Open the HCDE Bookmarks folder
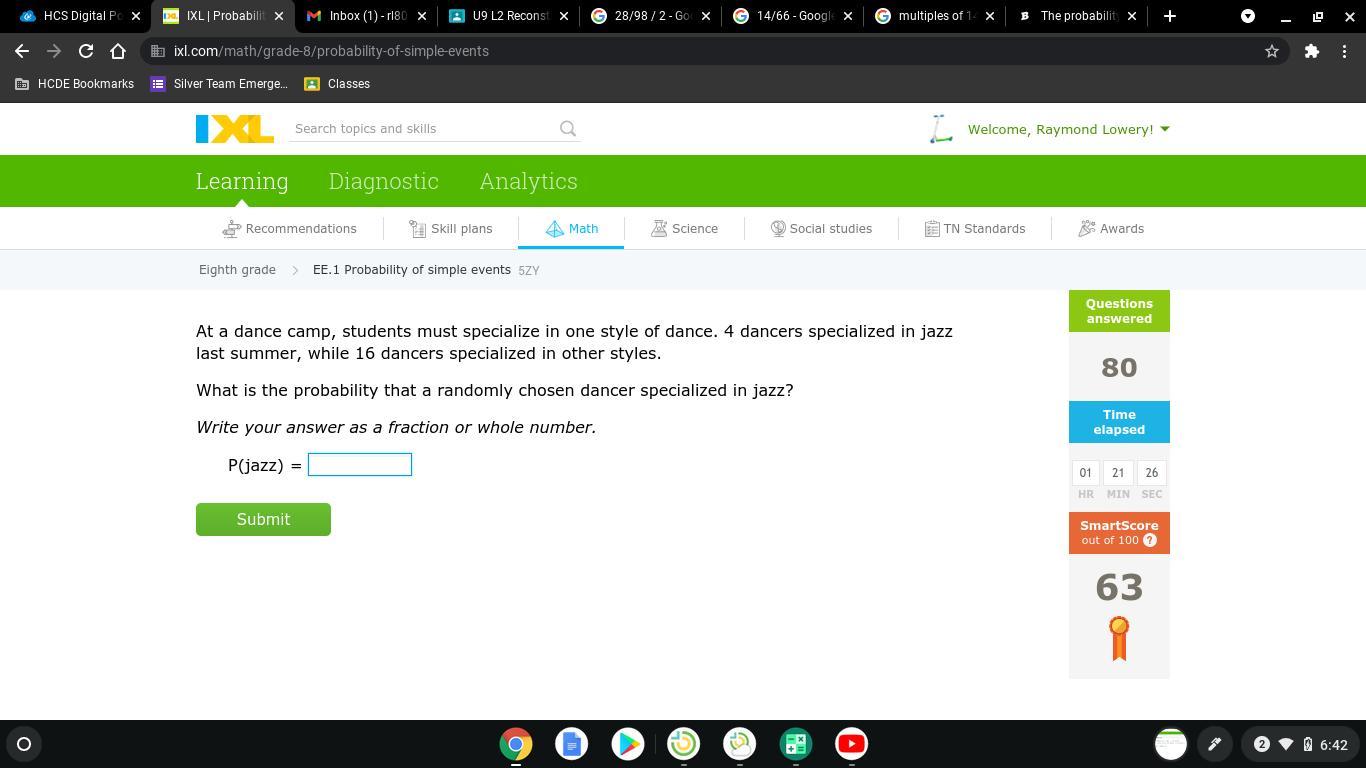Viewport: 1366px width, 768px height. (x=75, y=84)
